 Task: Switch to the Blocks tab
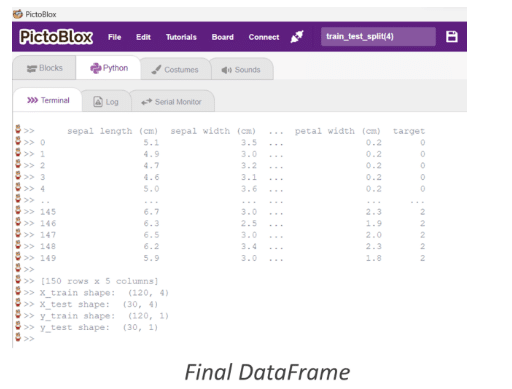[44, 68]
